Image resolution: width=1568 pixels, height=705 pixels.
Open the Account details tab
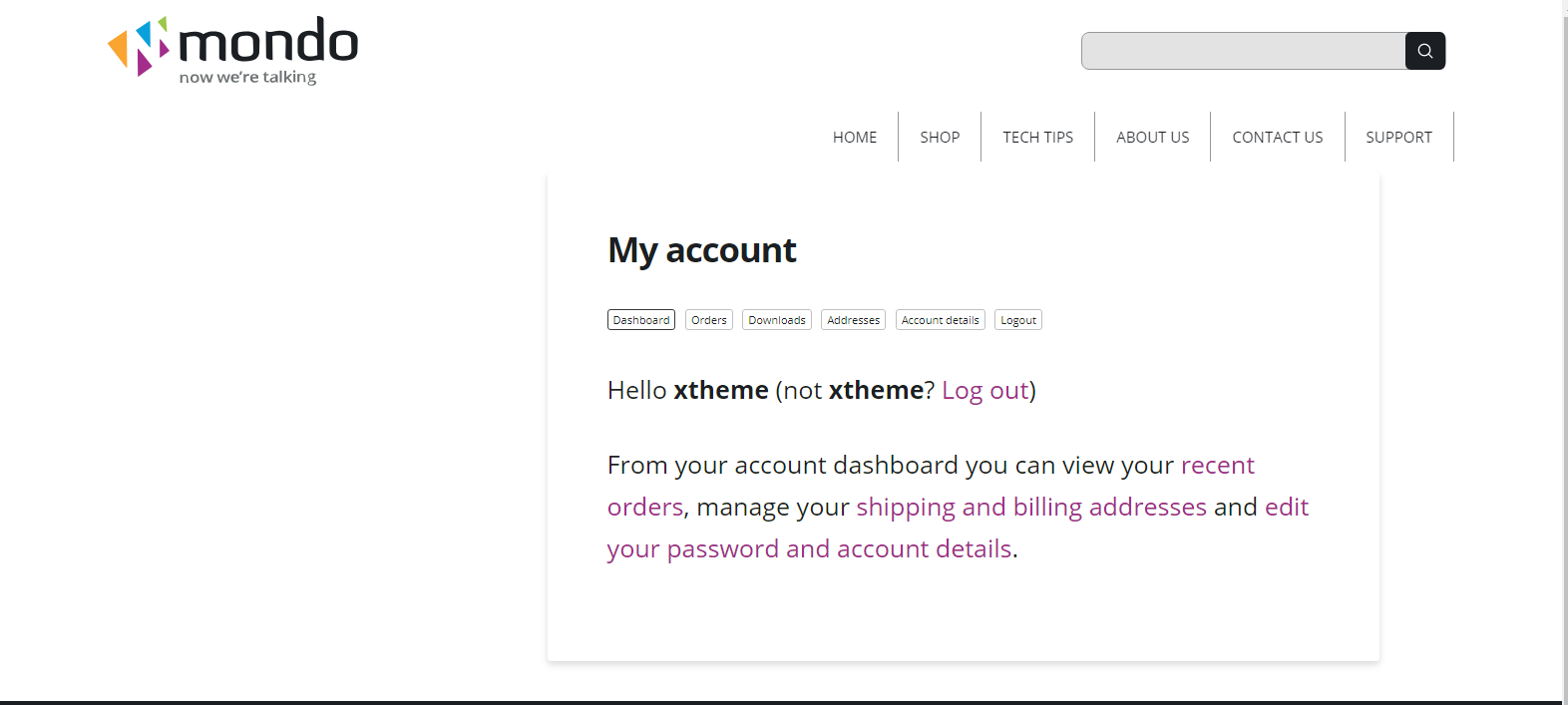[x=940, y=320]
